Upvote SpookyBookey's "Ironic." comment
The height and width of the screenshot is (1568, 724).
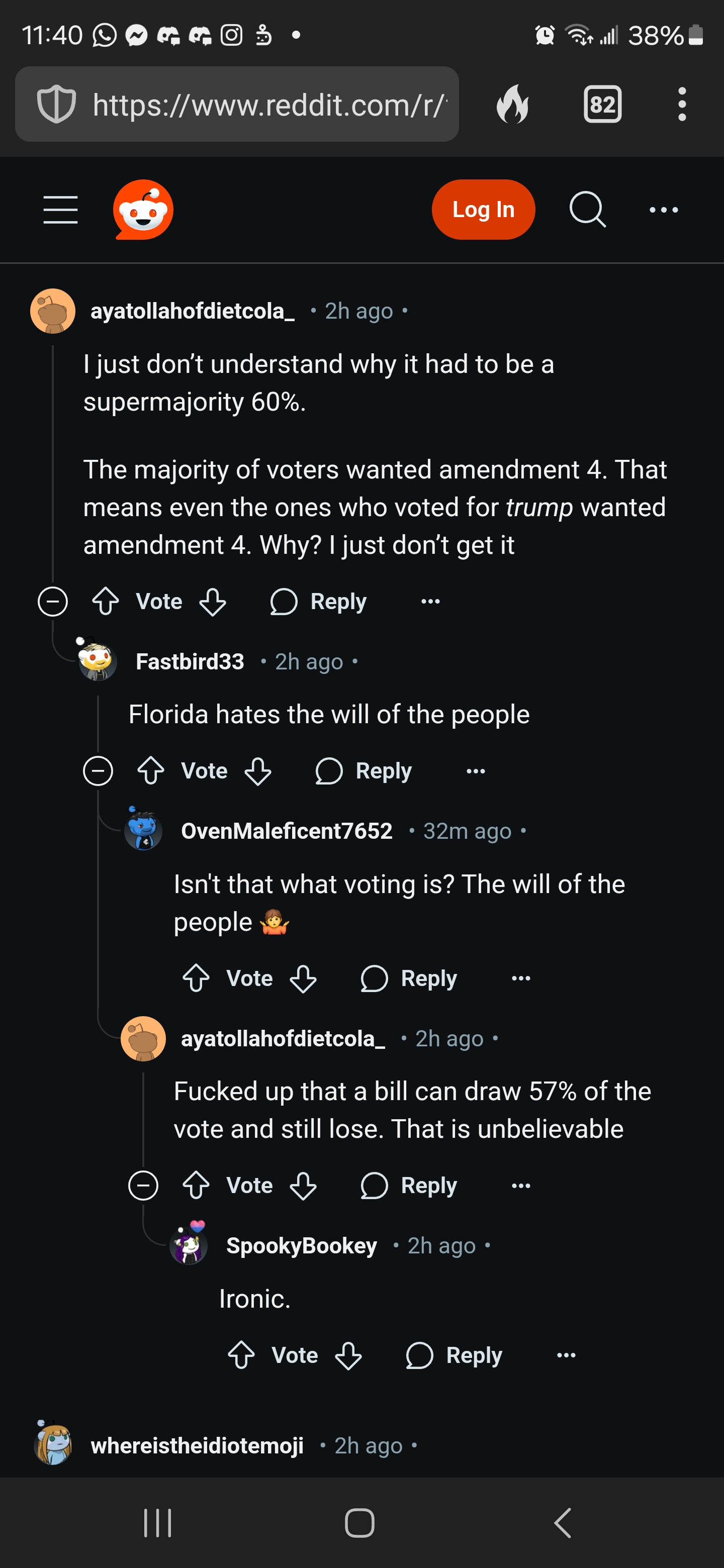point(241,1355)
